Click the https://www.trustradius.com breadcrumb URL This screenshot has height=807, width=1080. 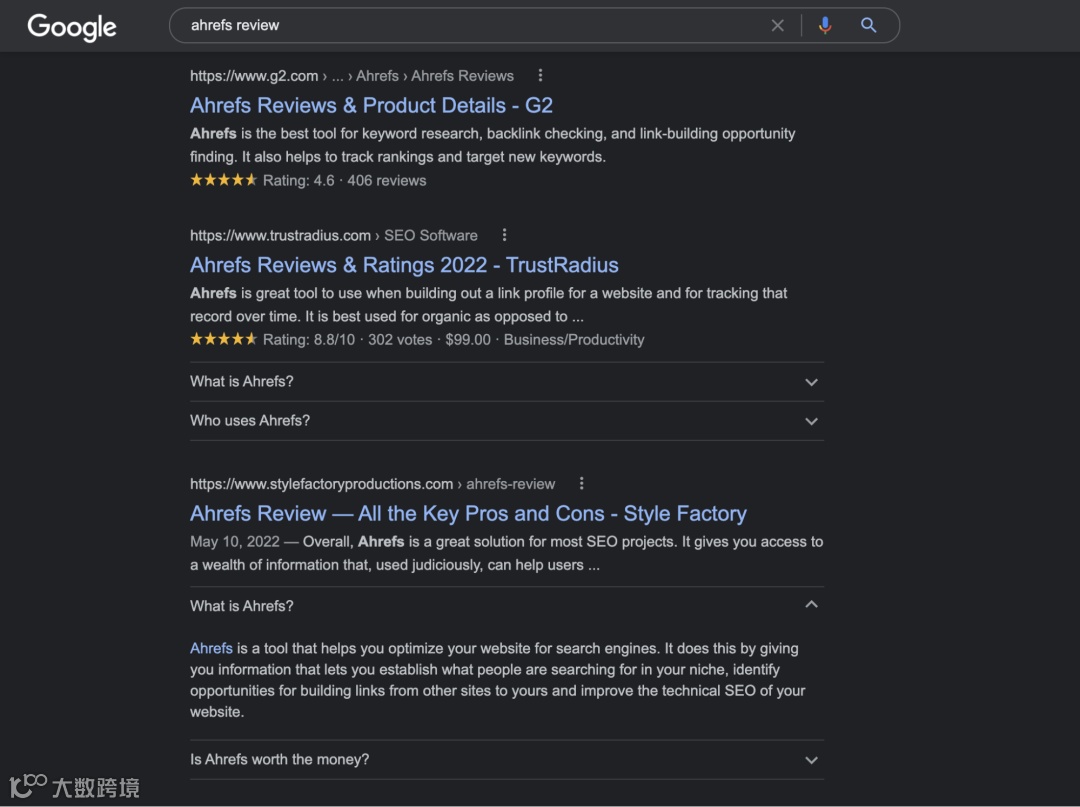tap(280, 235)
